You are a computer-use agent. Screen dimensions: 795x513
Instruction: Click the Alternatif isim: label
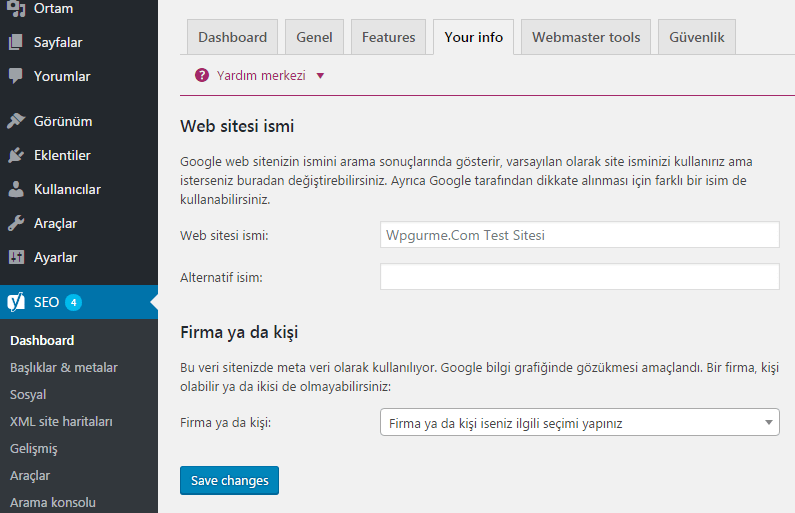221,277
